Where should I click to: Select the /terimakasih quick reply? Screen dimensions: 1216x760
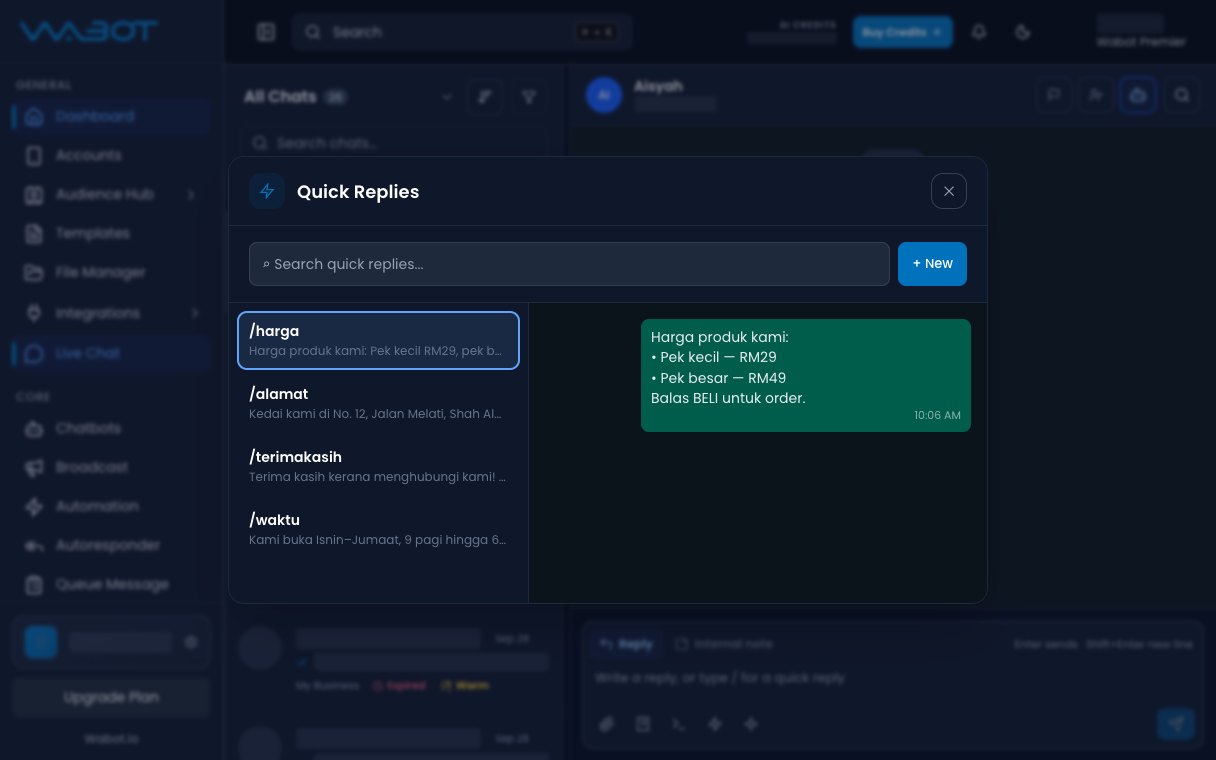(x=378, y=466)
